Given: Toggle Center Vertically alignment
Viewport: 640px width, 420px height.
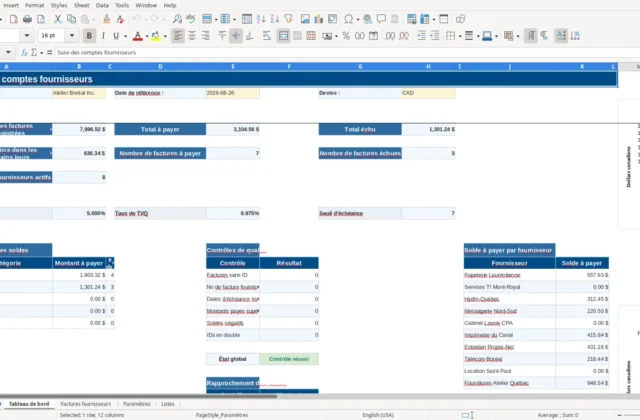Looking at the screenshot, I should tap(236, 36).
